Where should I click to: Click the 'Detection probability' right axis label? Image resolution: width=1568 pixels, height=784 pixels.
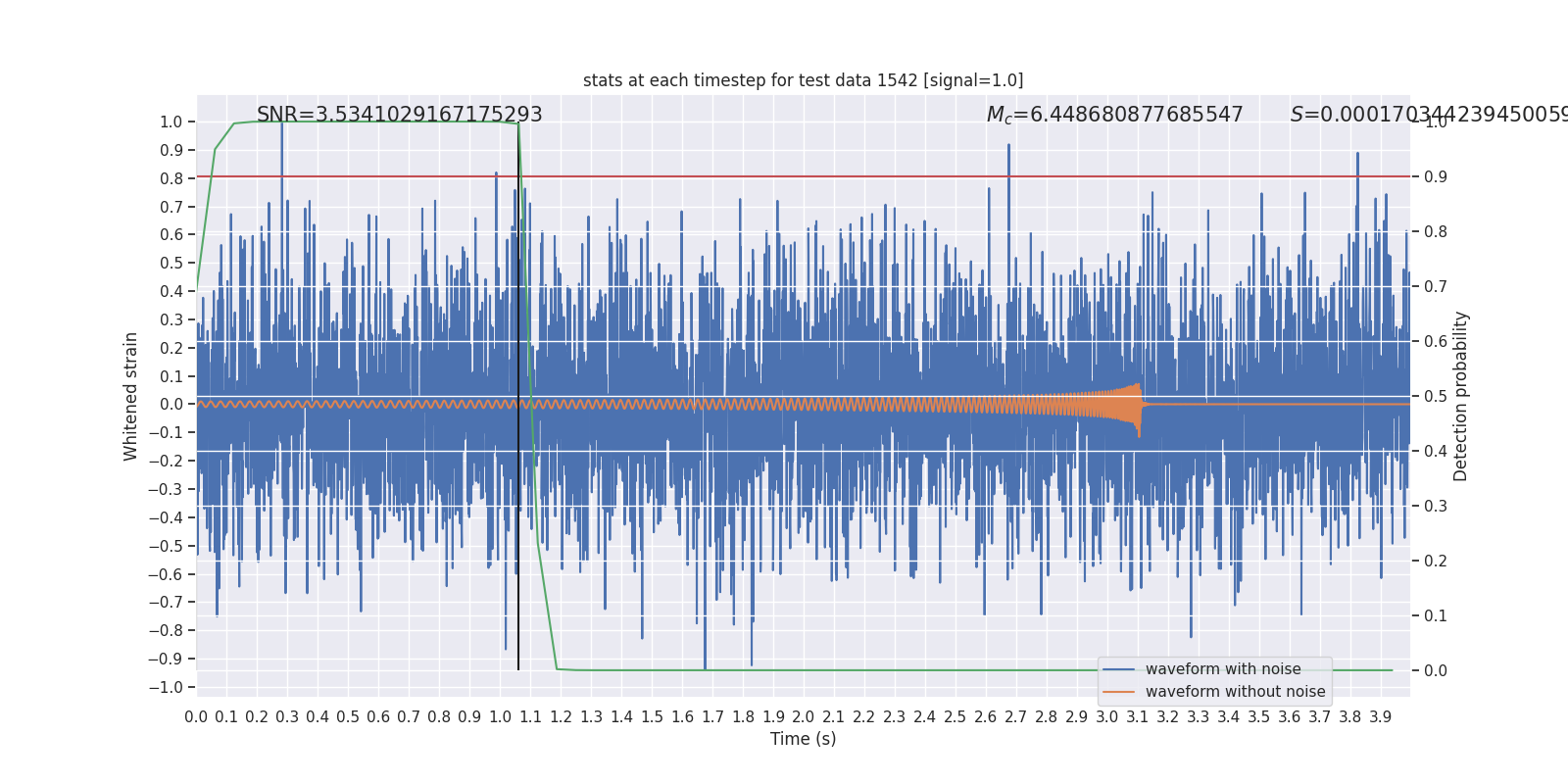(1461, 396)
